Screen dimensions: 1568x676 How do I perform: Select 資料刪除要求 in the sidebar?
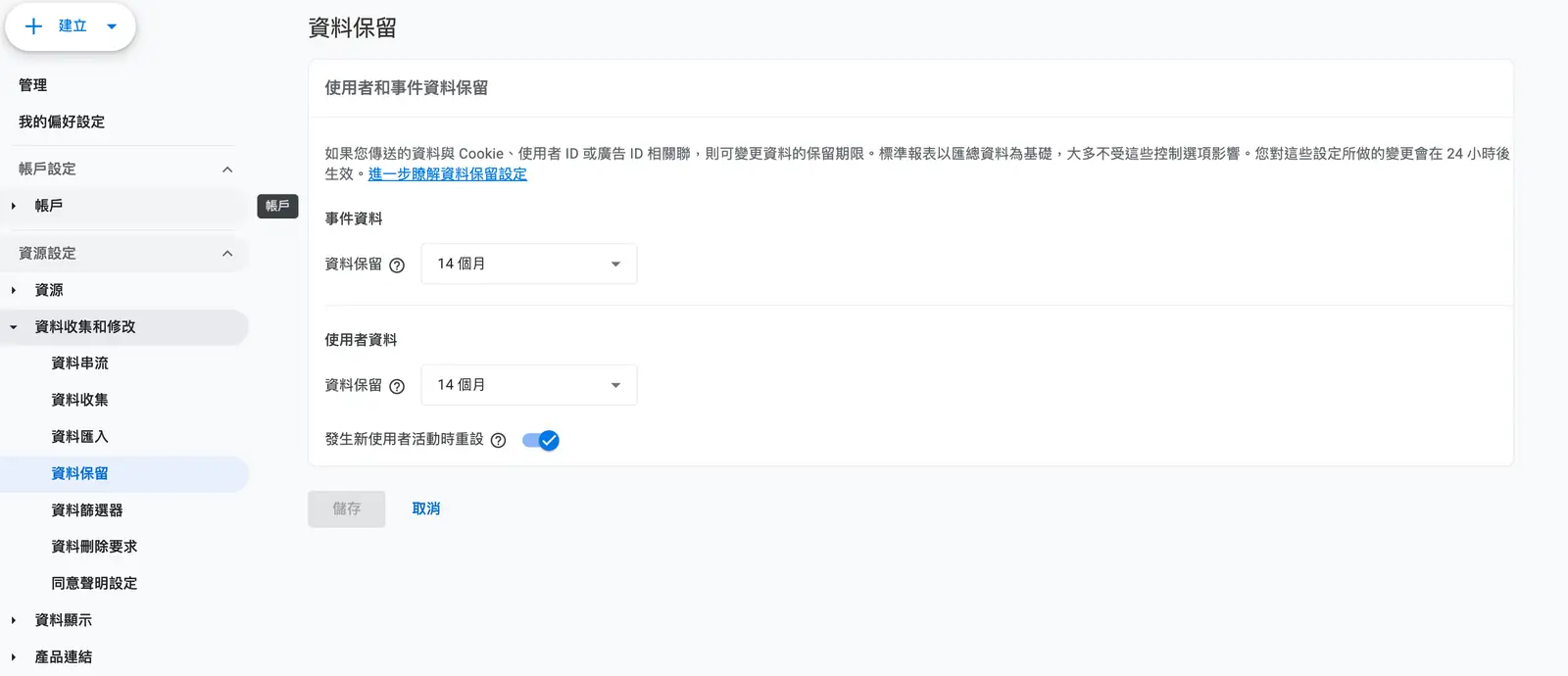(94, 547)
